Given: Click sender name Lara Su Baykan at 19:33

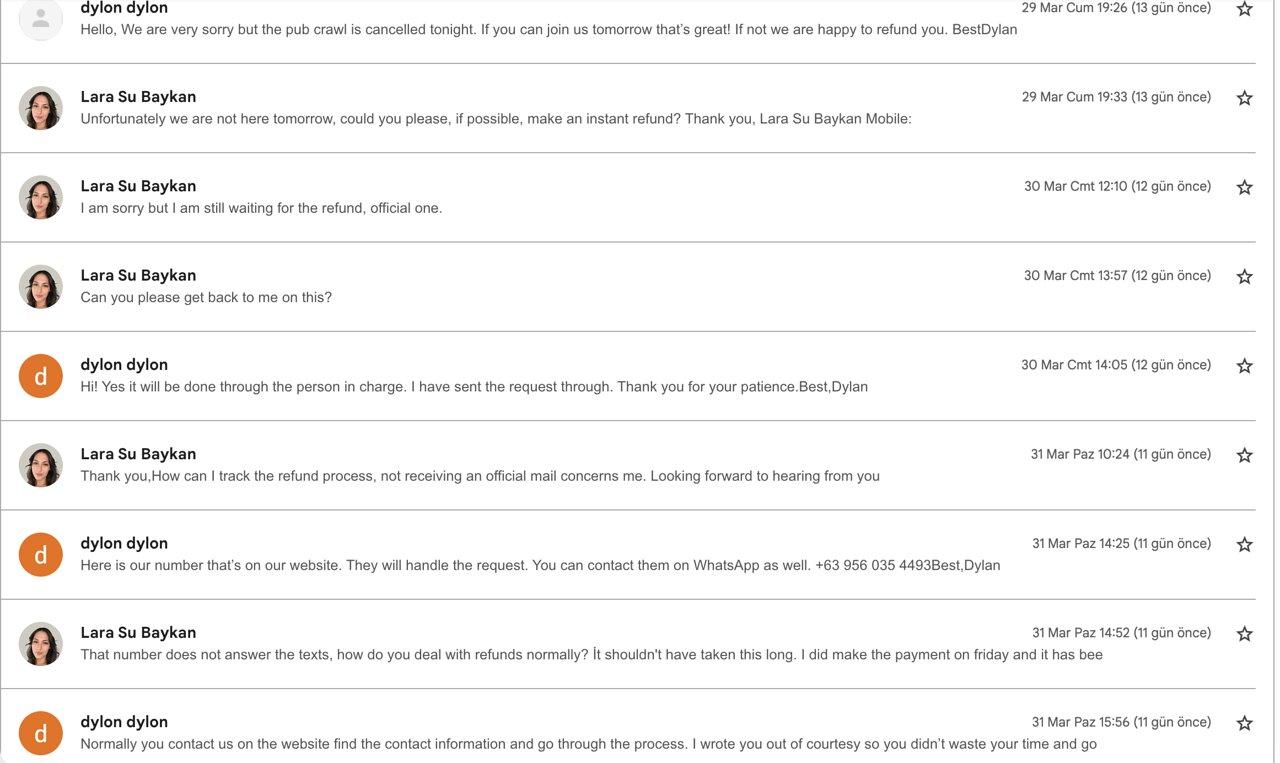Looking at the screenshot, I should (138, 97).
